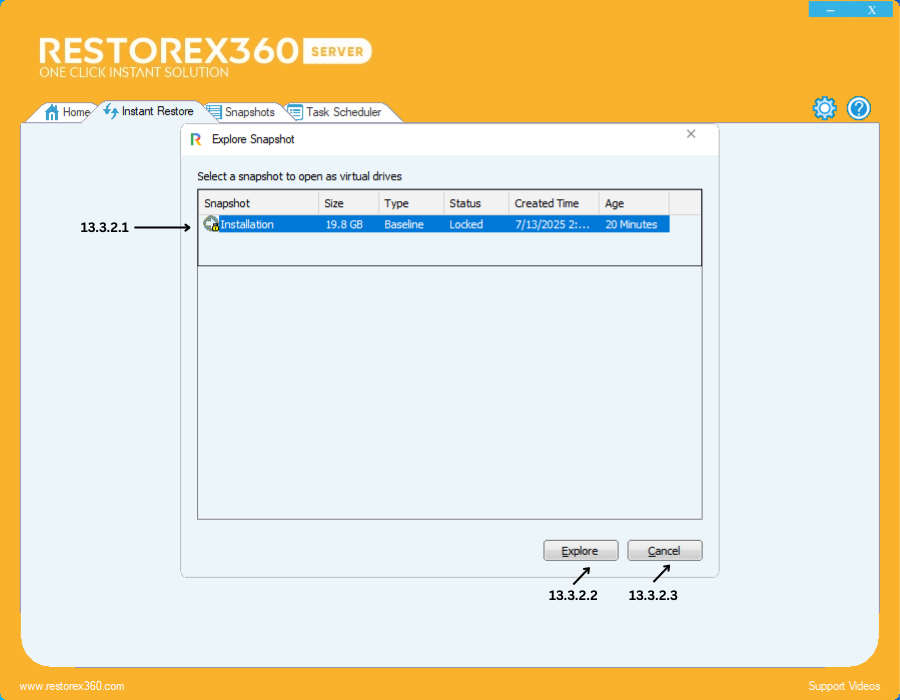Minimize the RestoreX360 window

pos(830,10)
